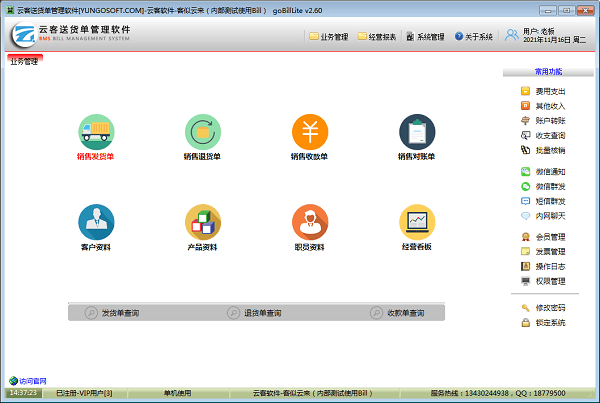Viewport: 600px width, 403px height.
Task: Open the 职员资料 employee info icon
Action: pos(310,222)
